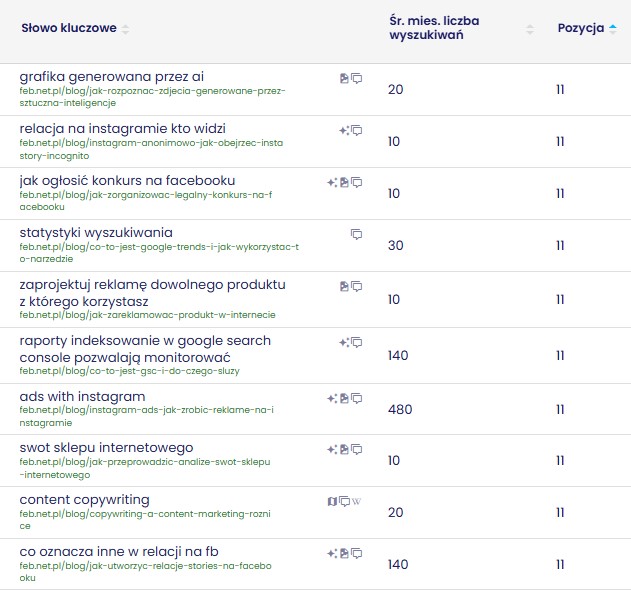Click the Wikipedia W icon for 'content copywriting'

pyautogui.click(x=357, y=501)
